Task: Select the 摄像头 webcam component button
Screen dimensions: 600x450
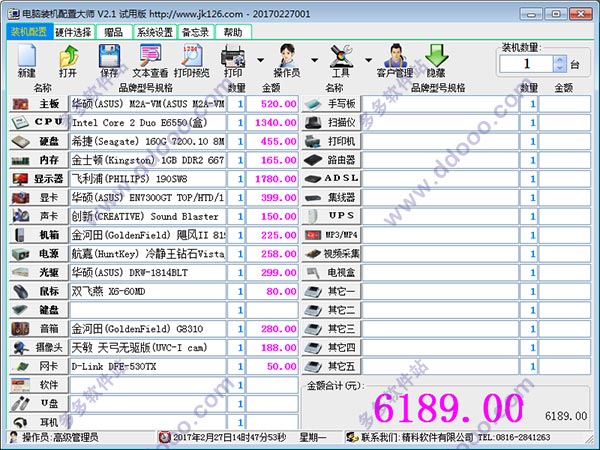Action: pos(39,347)
